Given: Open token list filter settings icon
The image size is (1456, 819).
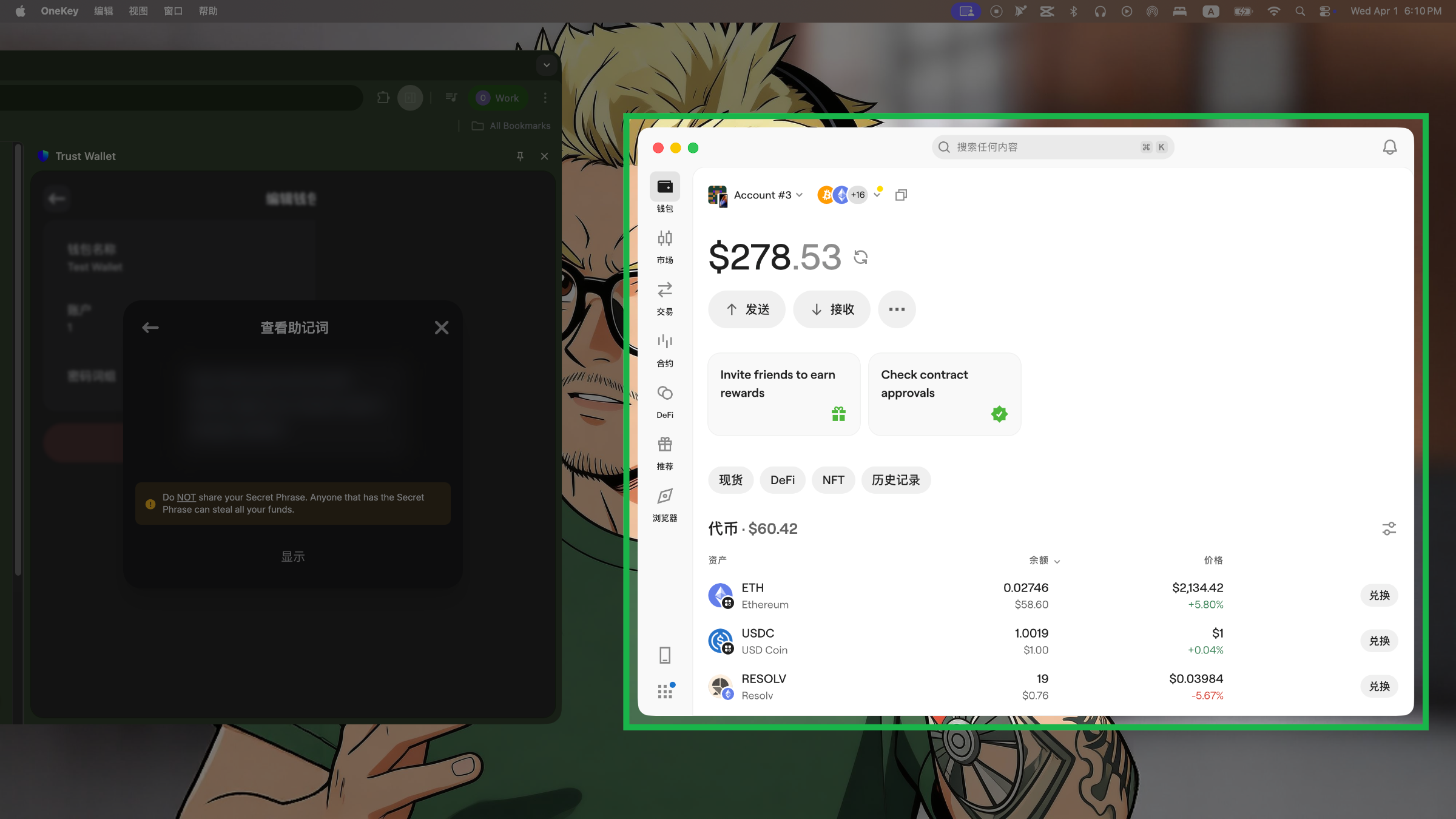Looking at the screenshot, I should pos(1389,528).
